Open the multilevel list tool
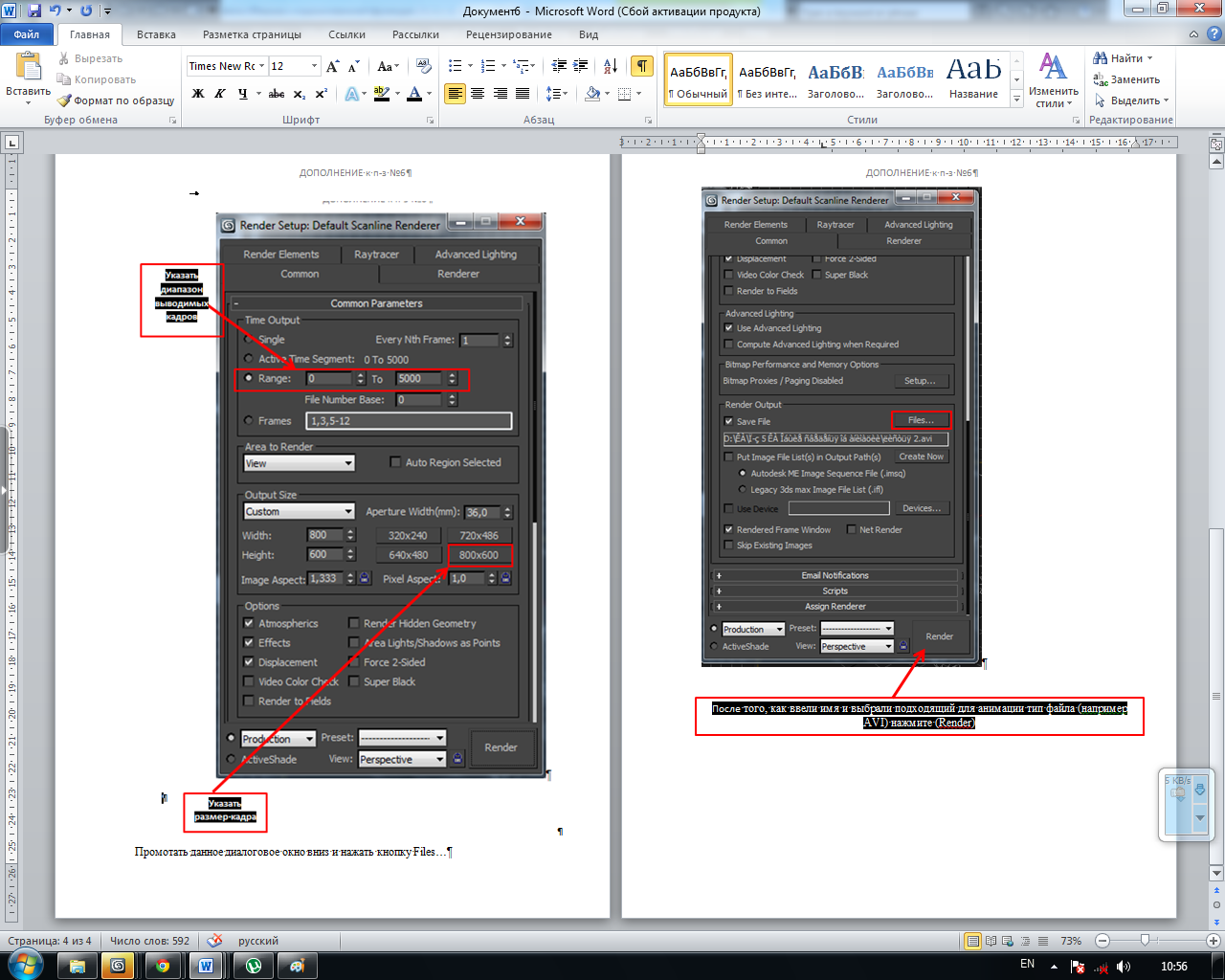The image size is (1225, 980). click(522, 66)
